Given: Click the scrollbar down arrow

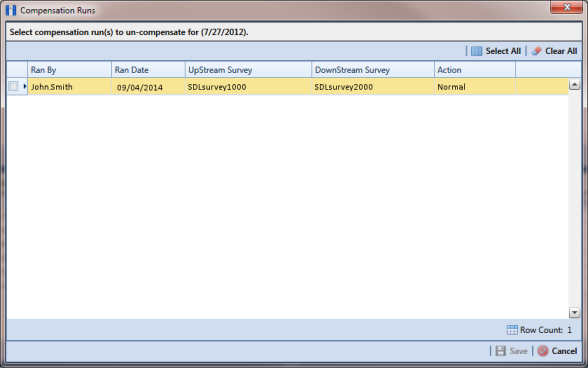Looking at the screenshot, I should 574,312.
